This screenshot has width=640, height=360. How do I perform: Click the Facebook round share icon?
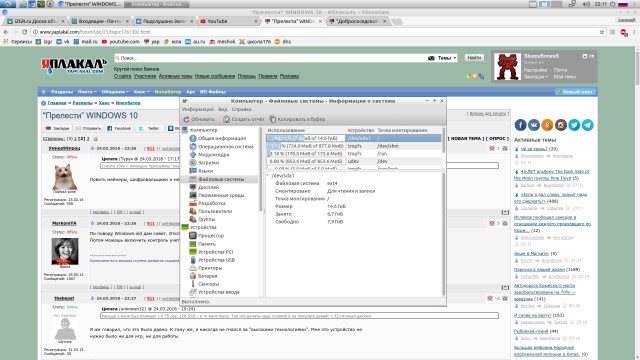point(520,125)
